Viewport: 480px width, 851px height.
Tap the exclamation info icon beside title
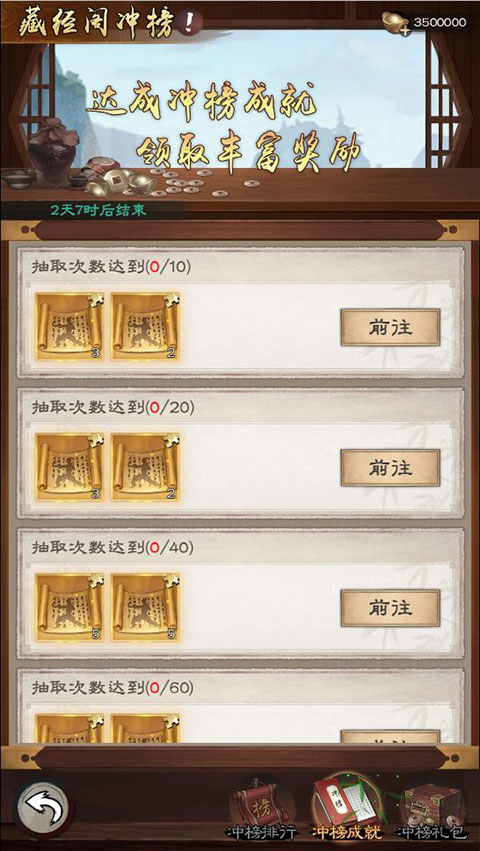[188, 24]
